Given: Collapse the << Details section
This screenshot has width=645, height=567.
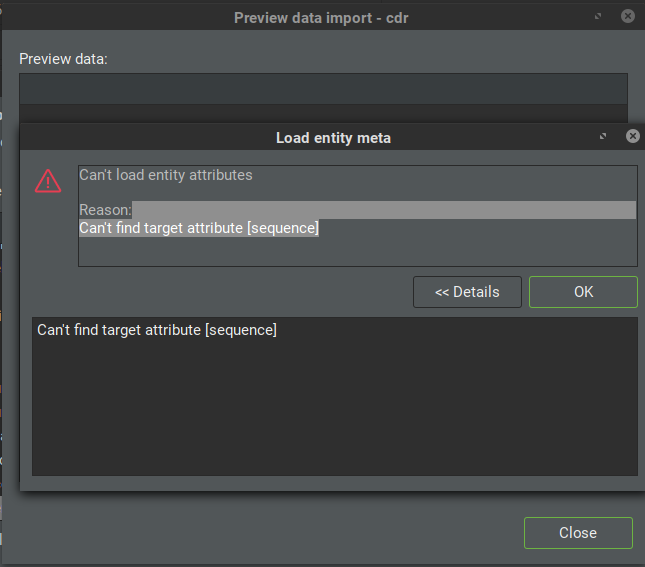Looking at the screenshot, I should point(467,292).
